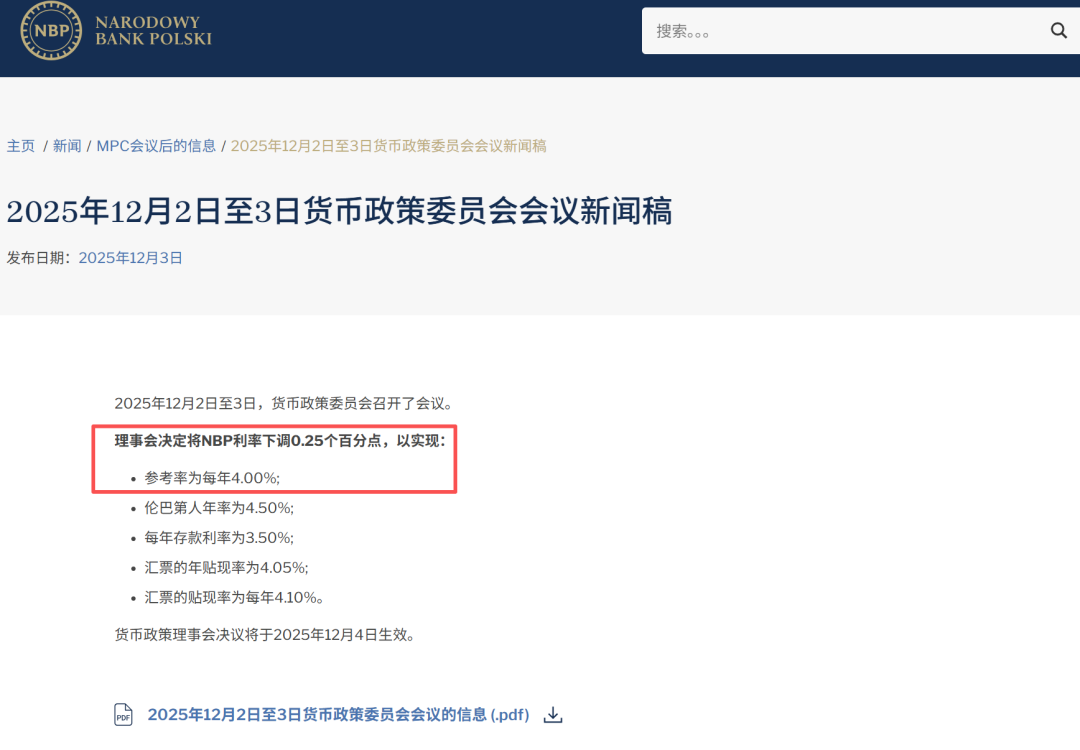The image size is (1080, 750).
Task: Click the December 4 effective date sentence
Action: click(x=266, y=633)
